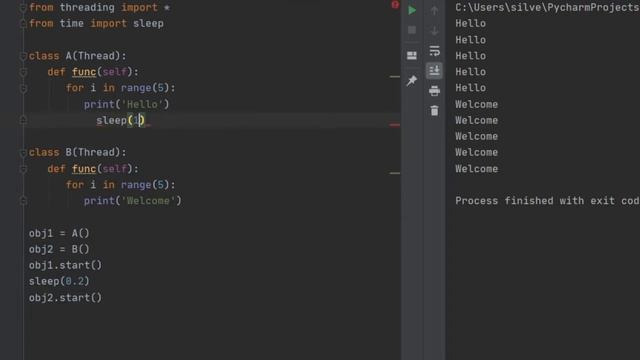Click the last 'Welcome' line in console output
This screenshot has height=360, width=640.
tap(477, 169)
